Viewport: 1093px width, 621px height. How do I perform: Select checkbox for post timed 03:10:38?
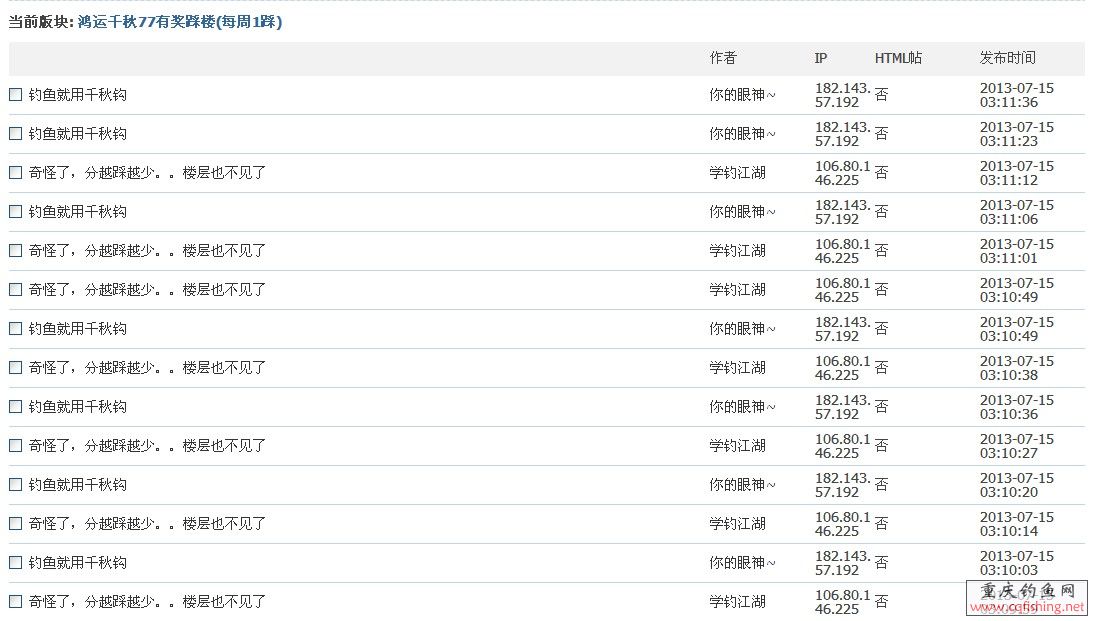pyautogui.click(x=15, y=367)
